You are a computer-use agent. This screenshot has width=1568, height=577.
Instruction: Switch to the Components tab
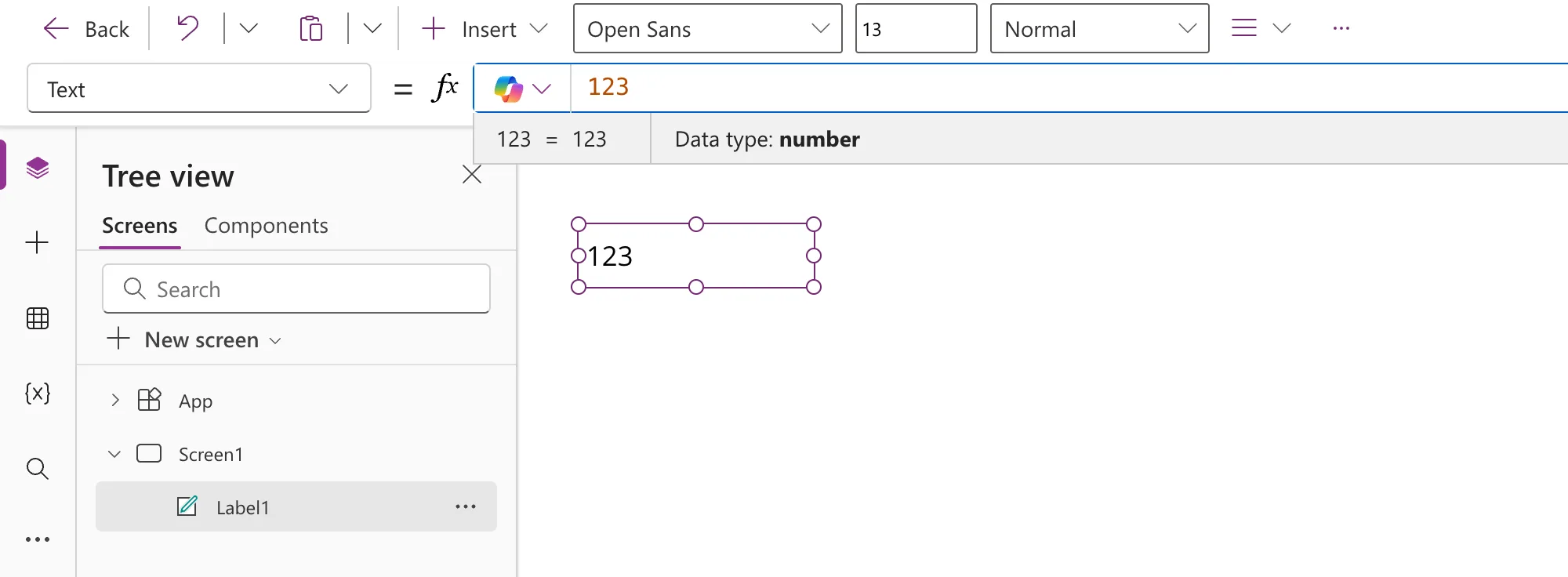coord(266,226)
